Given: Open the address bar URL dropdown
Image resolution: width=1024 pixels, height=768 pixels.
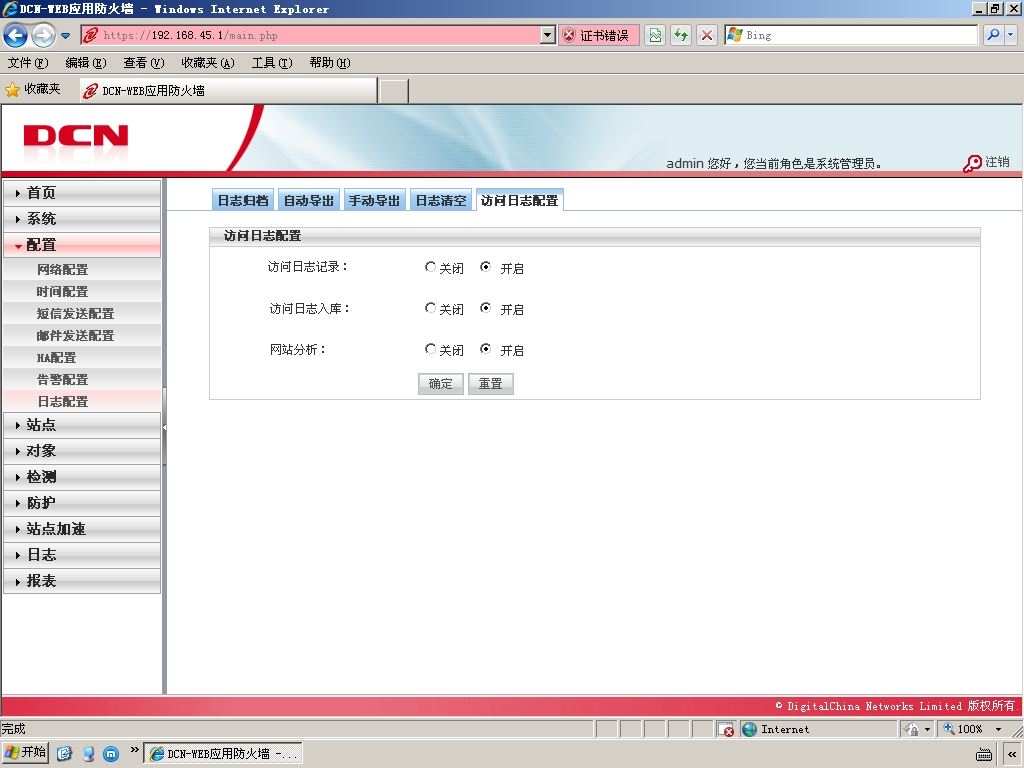Looking at the screenshot, I should (548, 35).
